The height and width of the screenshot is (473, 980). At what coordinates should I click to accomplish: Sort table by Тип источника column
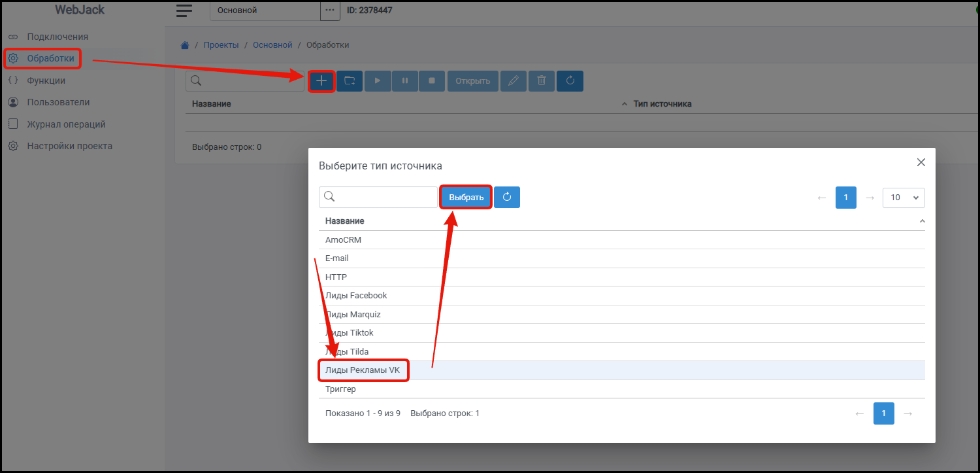click(662, 104)
